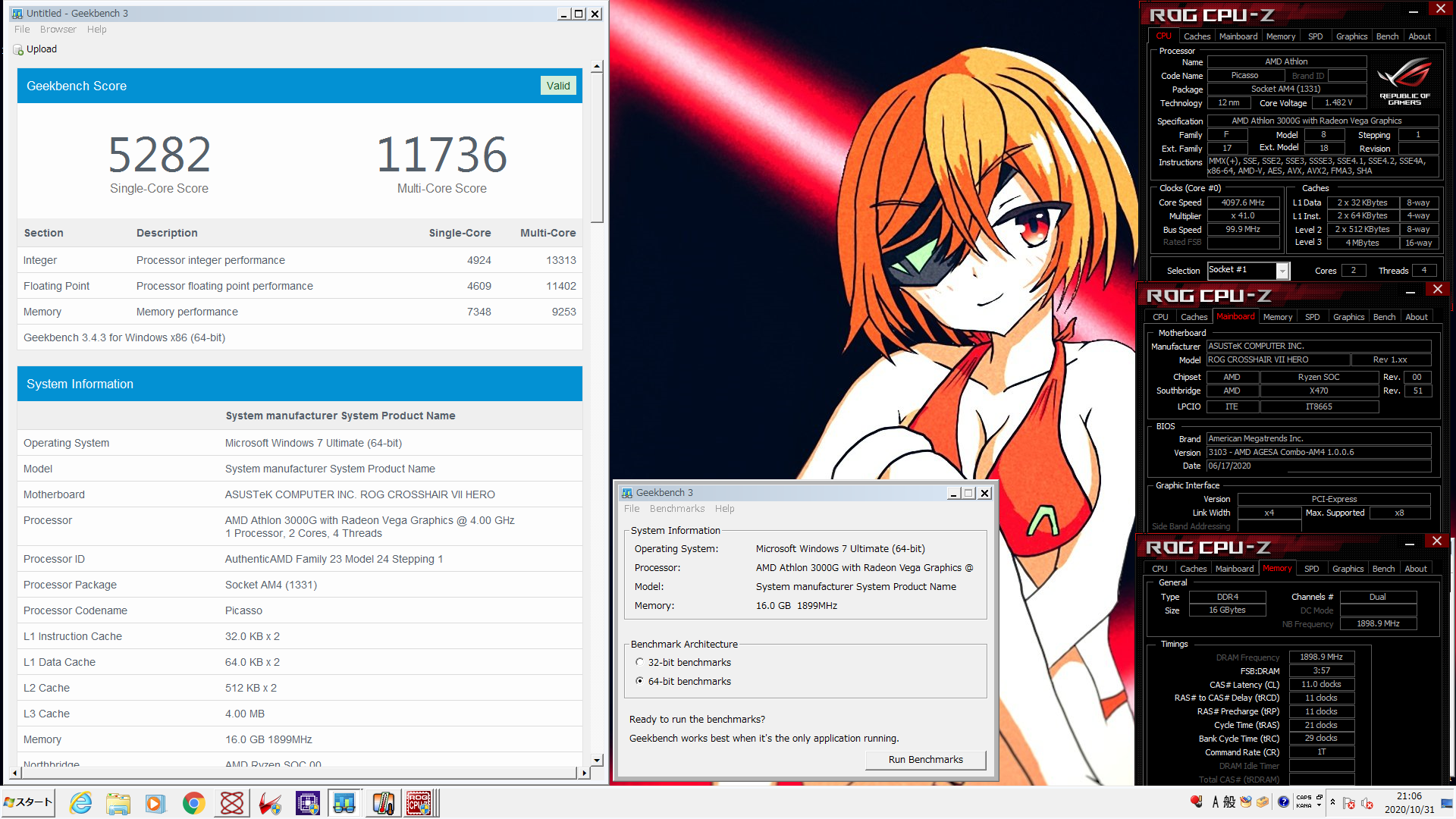
Task: Switch to Graphics tab in top CPU-Z window
Action: pyautogui.click(x=1351, y=36)
